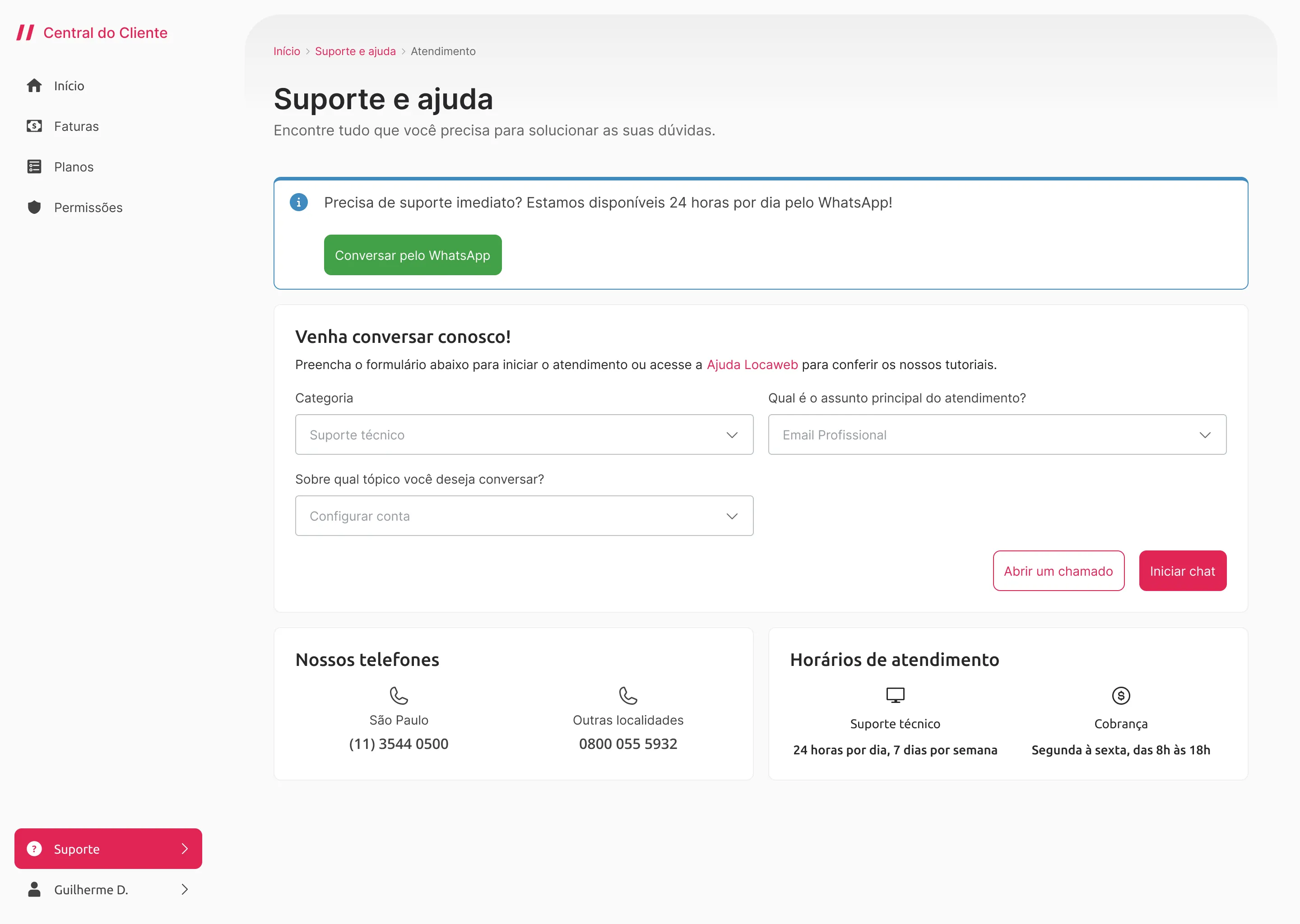Open the Categoria dropdown showing Suporte técnico
This screenshot has width=1300, height=924.
524,434
